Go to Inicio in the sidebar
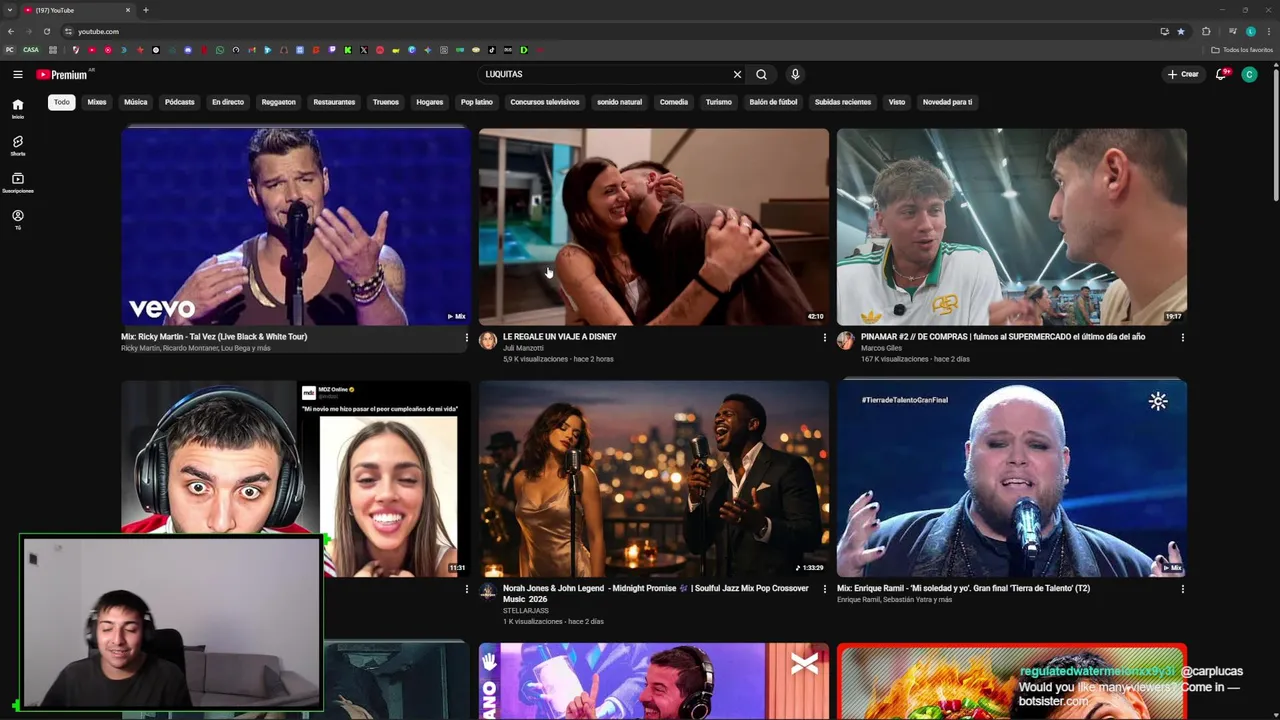This screenshot has width=1280, height=720. click(18, 108)
